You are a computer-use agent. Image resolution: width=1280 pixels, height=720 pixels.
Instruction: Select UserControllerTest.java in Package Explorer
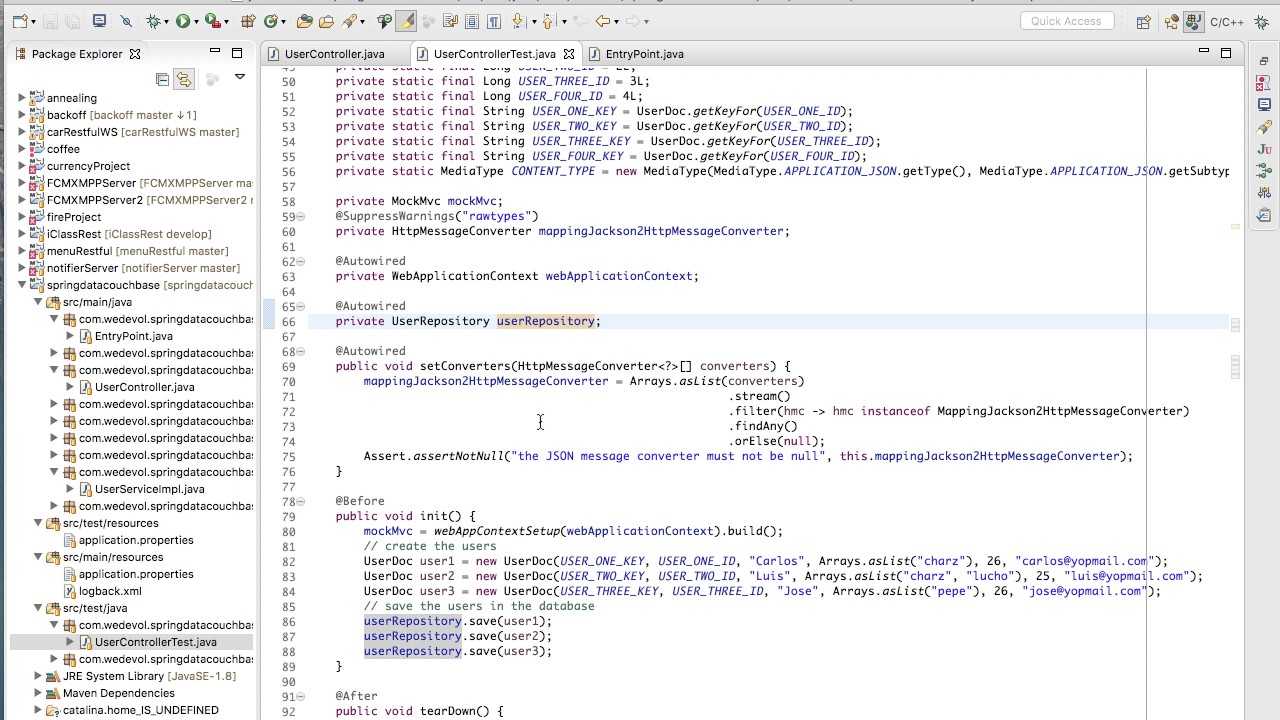pos(155,642)
